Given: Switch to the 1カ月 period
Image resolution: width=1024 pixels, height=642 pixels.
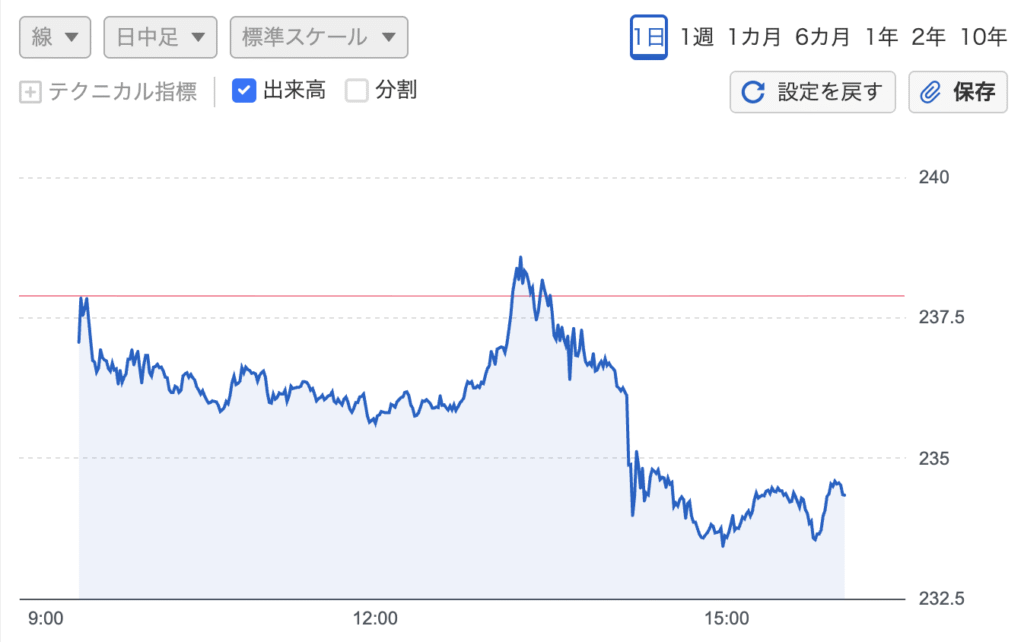Looking at the screenshot, I should tap(754, 37).
